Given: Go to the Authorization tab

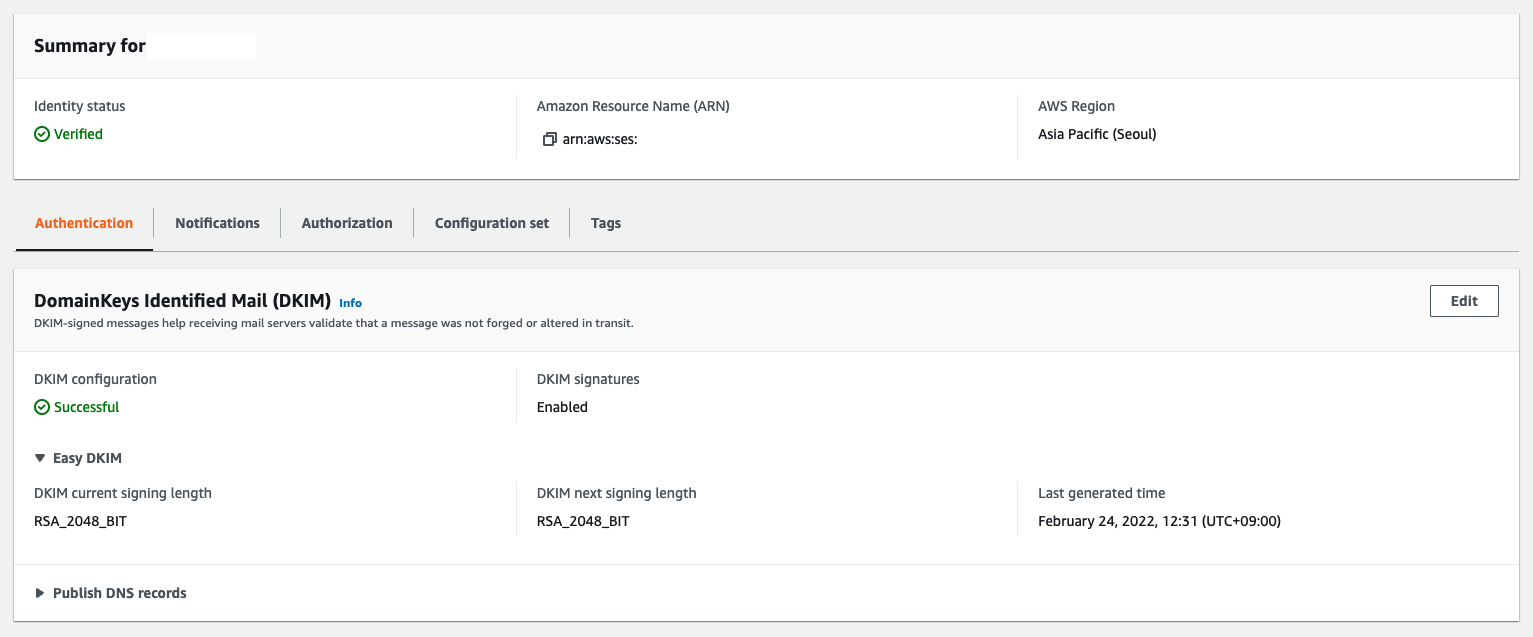Looking at the screenshot, I should tap(347, 223).
